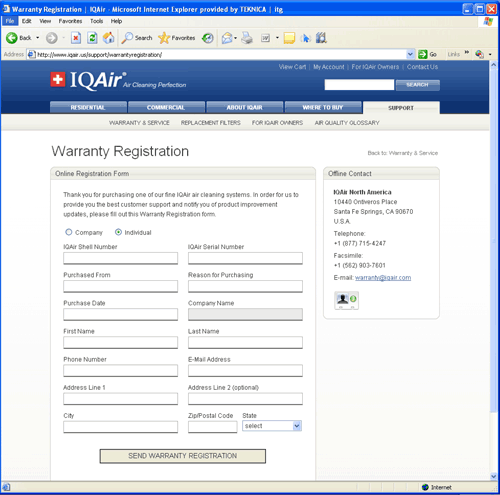Click the vertical scrollbar up arrow

pyautogui.click(x=494, y=65)
